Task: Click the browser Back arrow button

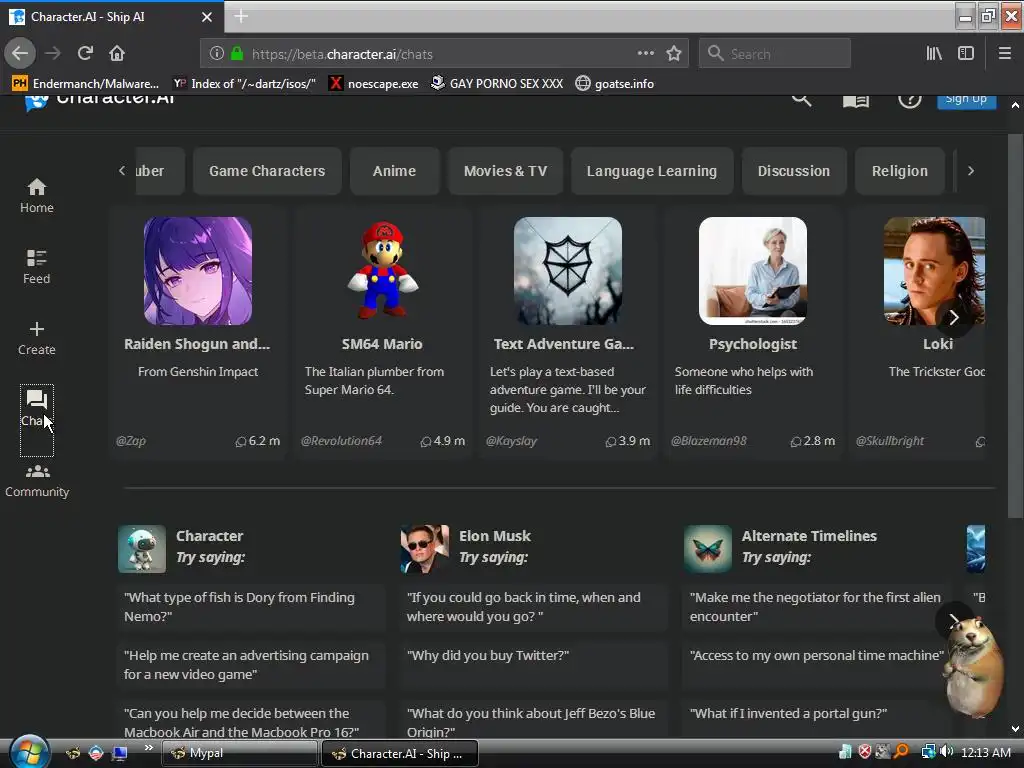Action: pyautogui.click(x=20, y=53)
